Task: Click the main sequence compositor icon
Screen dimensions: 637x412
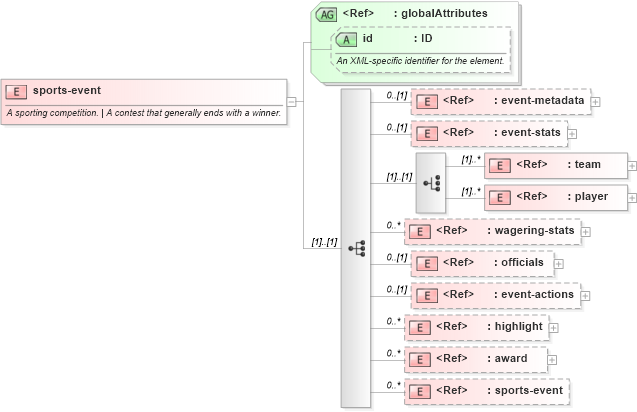Action: [x=357, y=248]
